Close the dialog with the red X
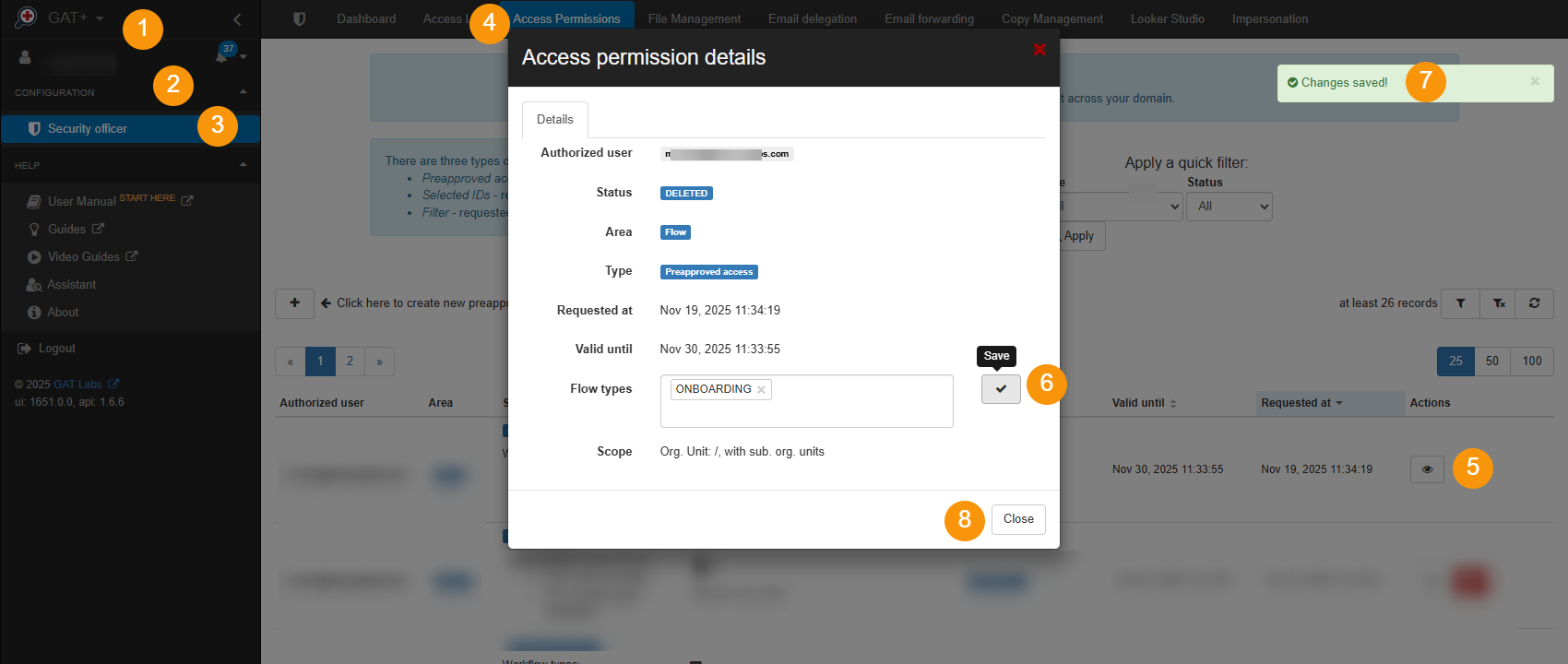Viewport: 1568px width, 664px height. (1039, 50)
